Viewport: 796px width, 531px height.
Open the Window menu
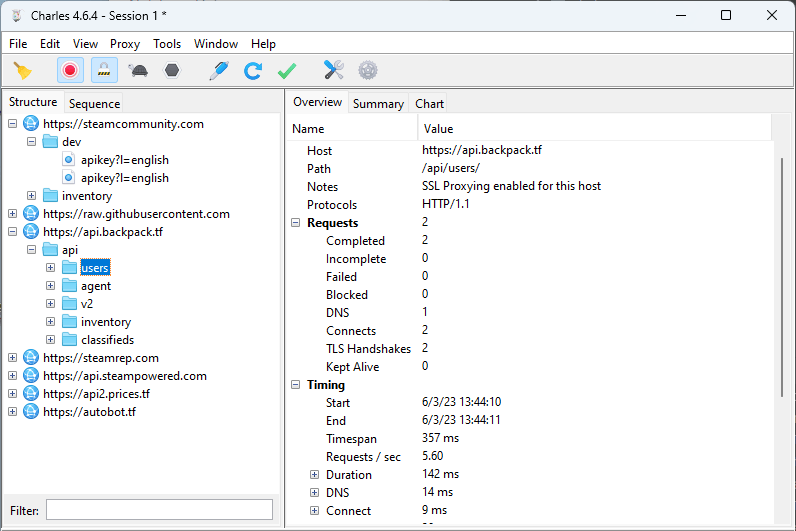(216, 44)
